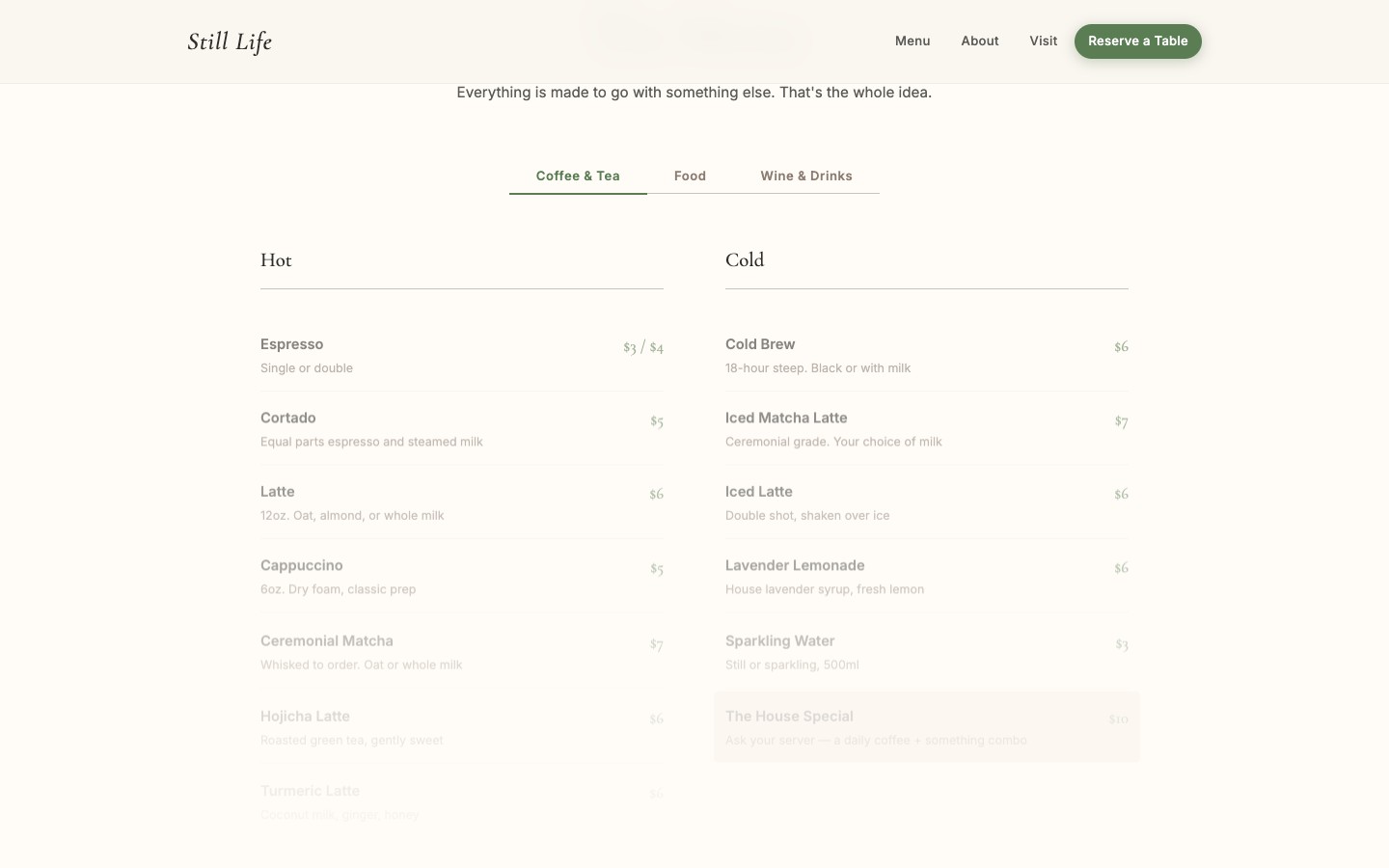Select the Hojicha Latte item
The image size is (1389, 868).
[462, 727]
